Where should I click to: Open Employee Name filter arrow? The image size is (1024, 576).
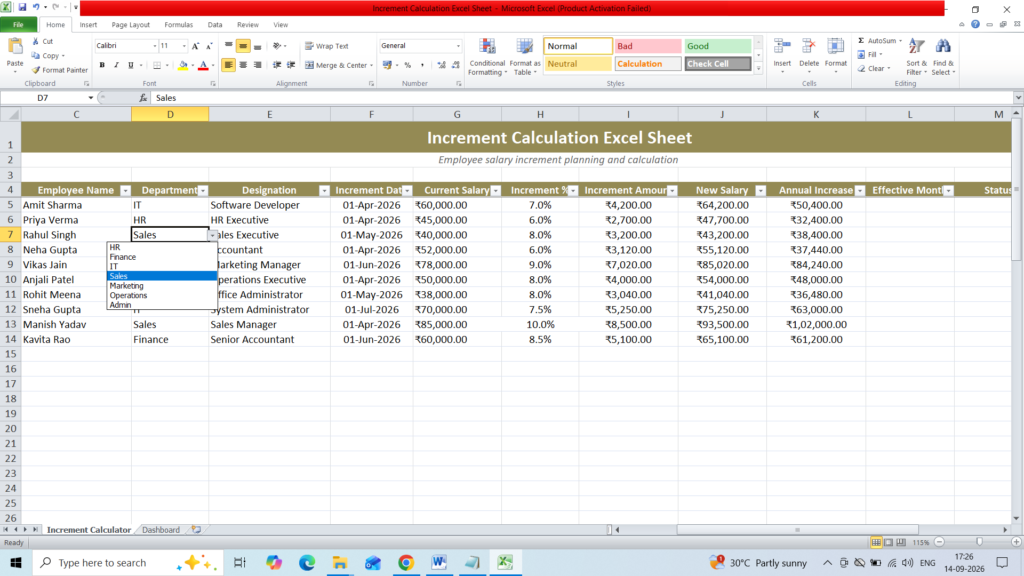pos(125,191)
